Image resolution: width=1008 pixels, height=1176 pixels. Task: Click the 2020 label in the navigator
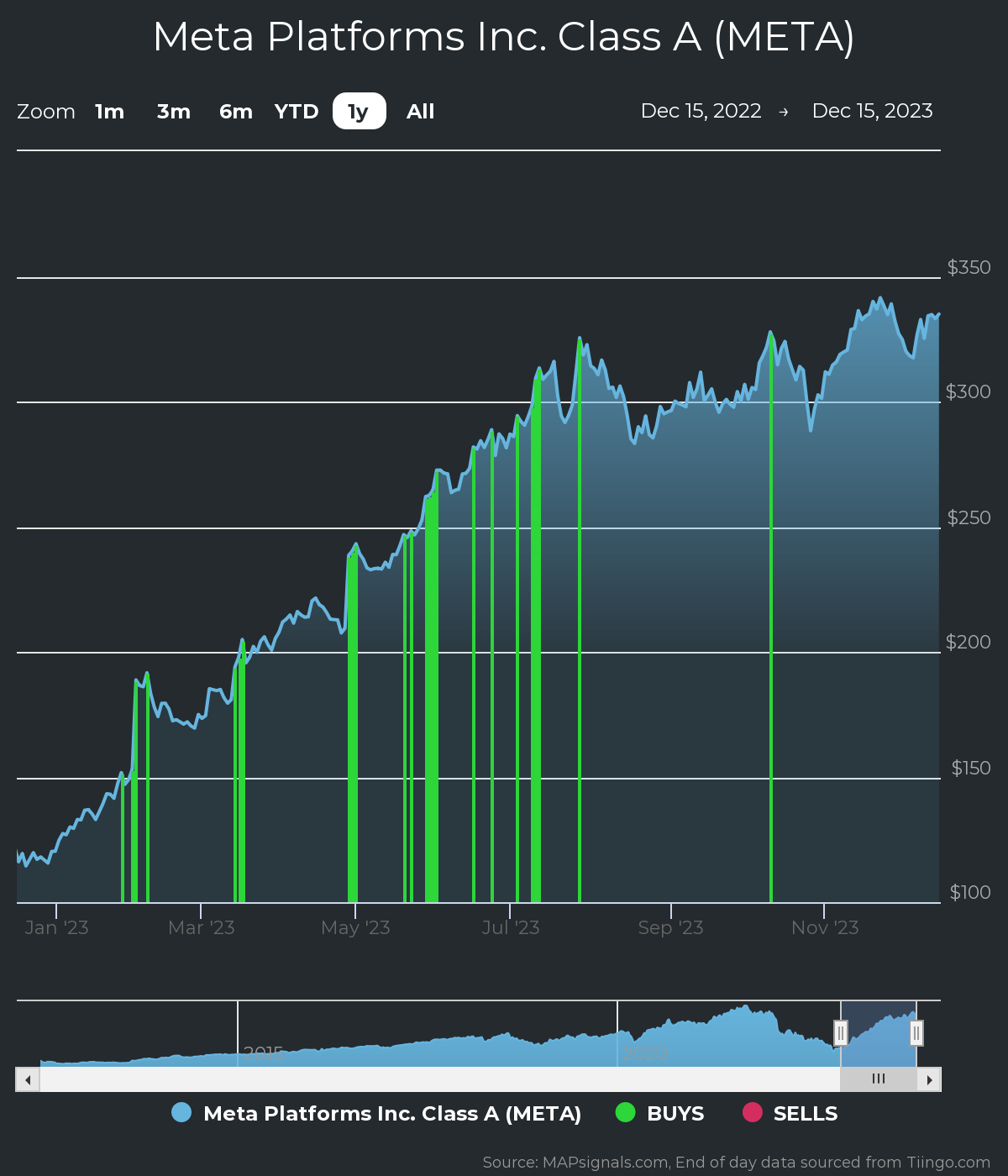644,1053
